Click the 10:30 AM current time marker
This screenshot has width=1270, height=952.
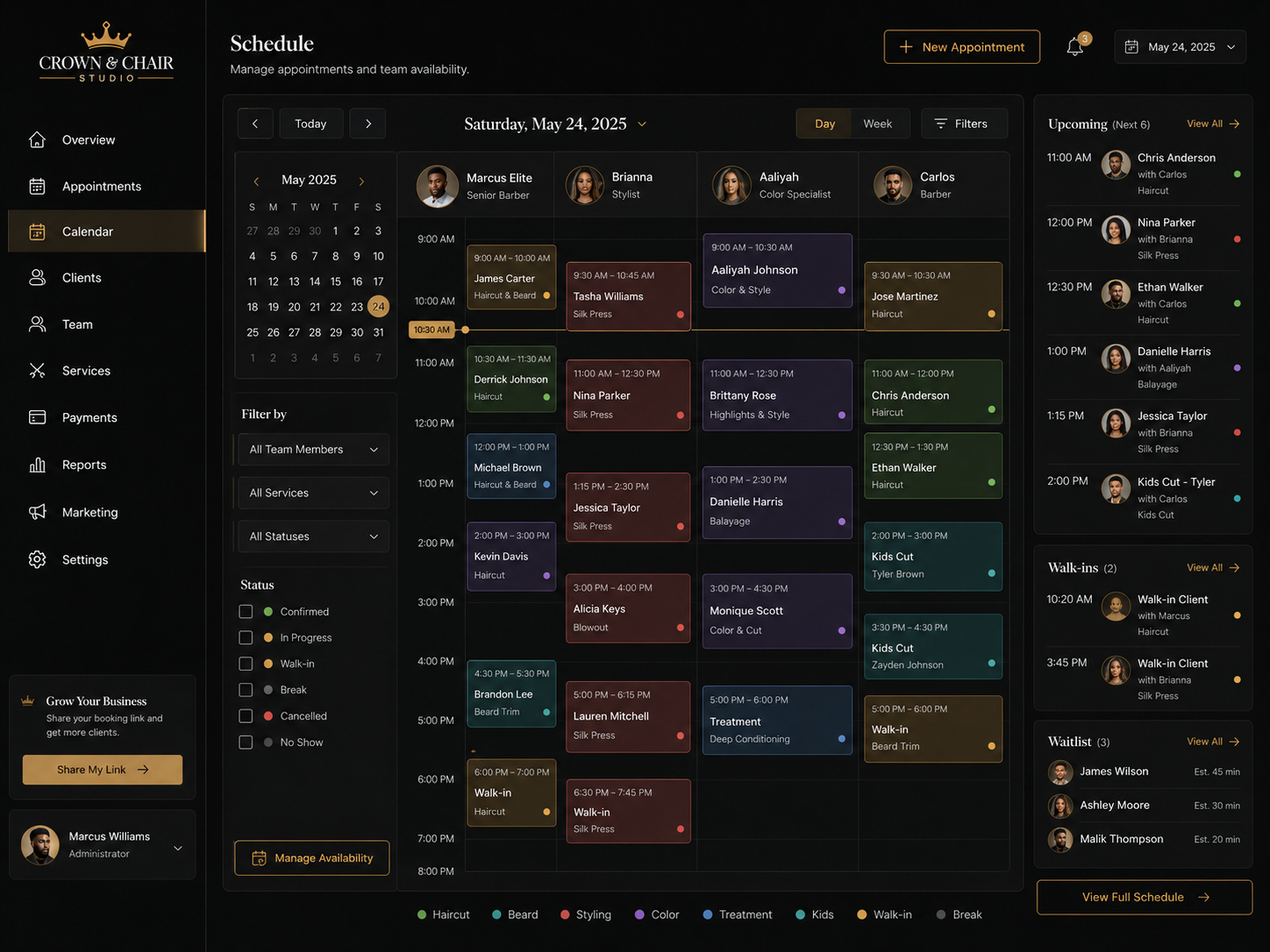[432, 330]
